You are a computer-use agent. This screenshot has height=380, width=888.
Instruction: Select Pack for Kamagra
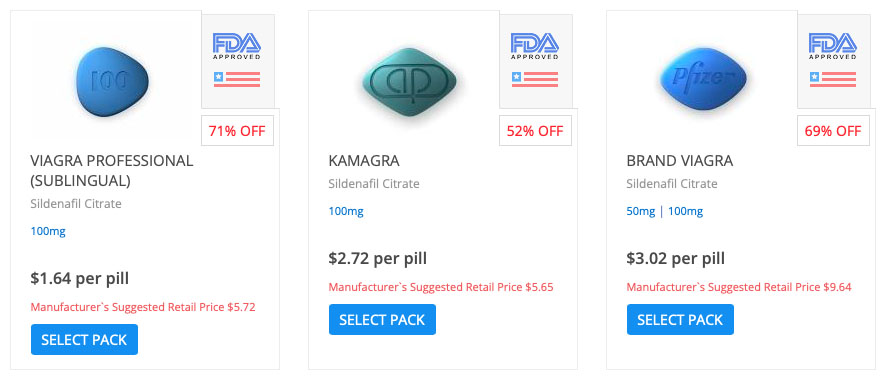382,319
